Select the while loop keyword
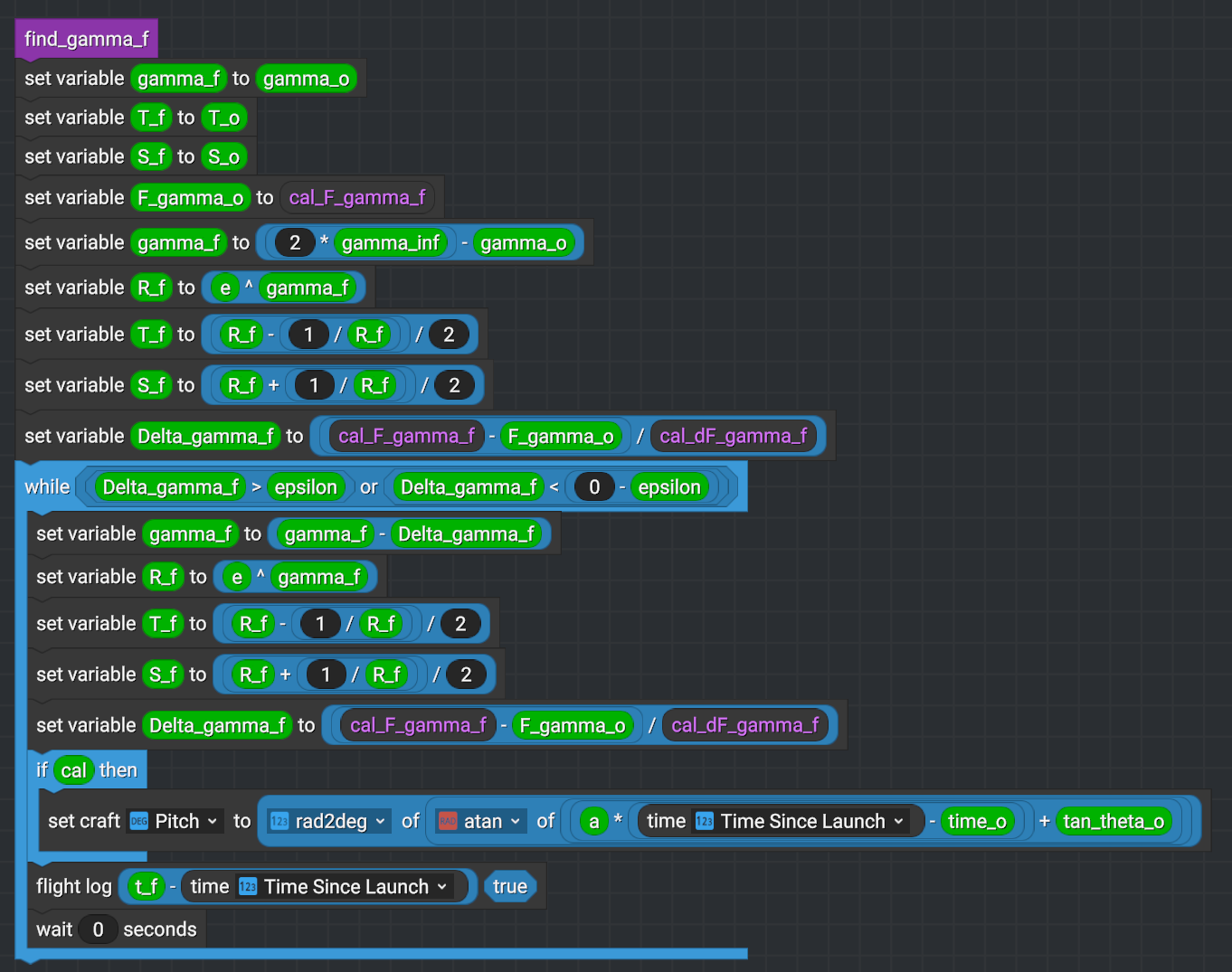The width and height of the screenshot is (1232, 972). [47, 486]
